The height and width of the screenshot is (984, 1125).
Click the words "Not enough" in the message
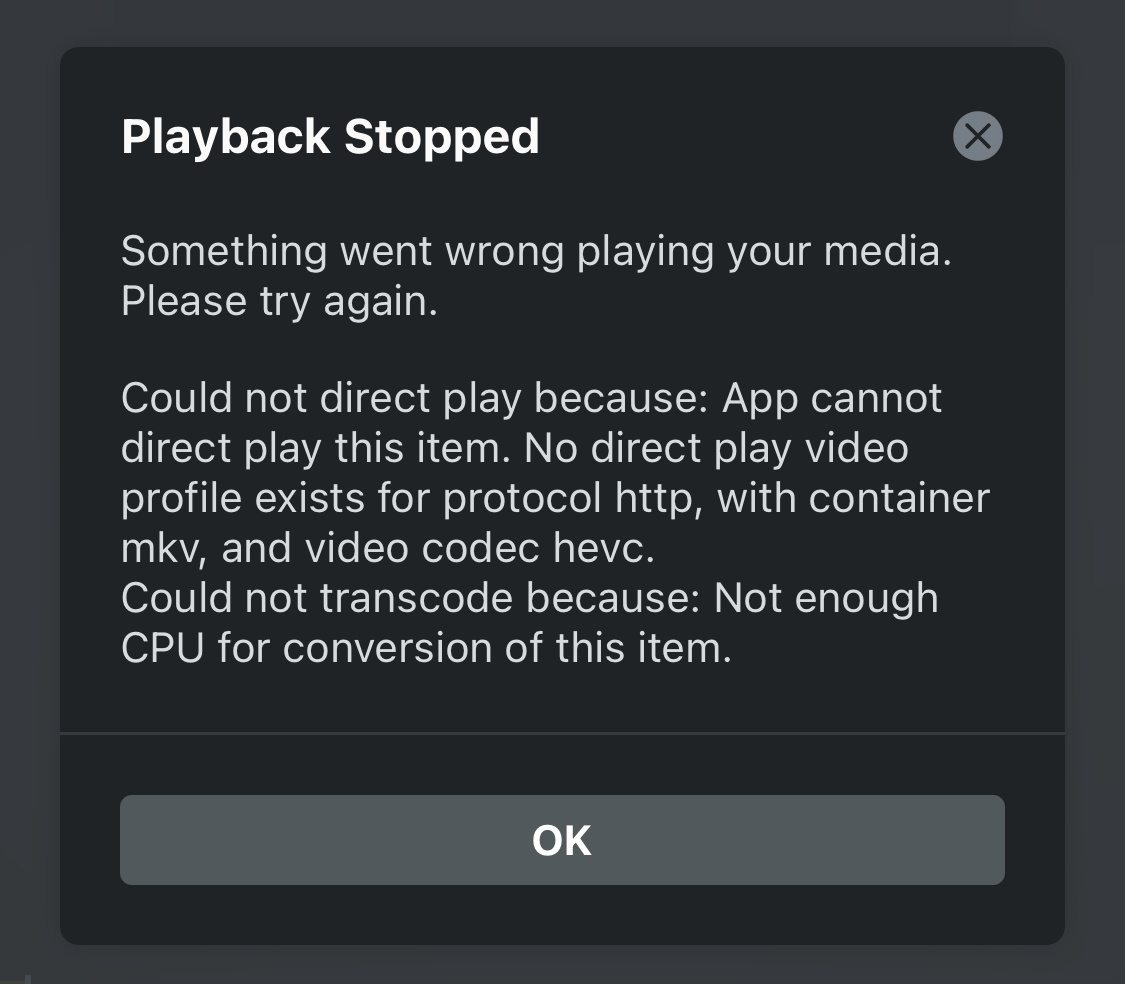click(826, 599)
